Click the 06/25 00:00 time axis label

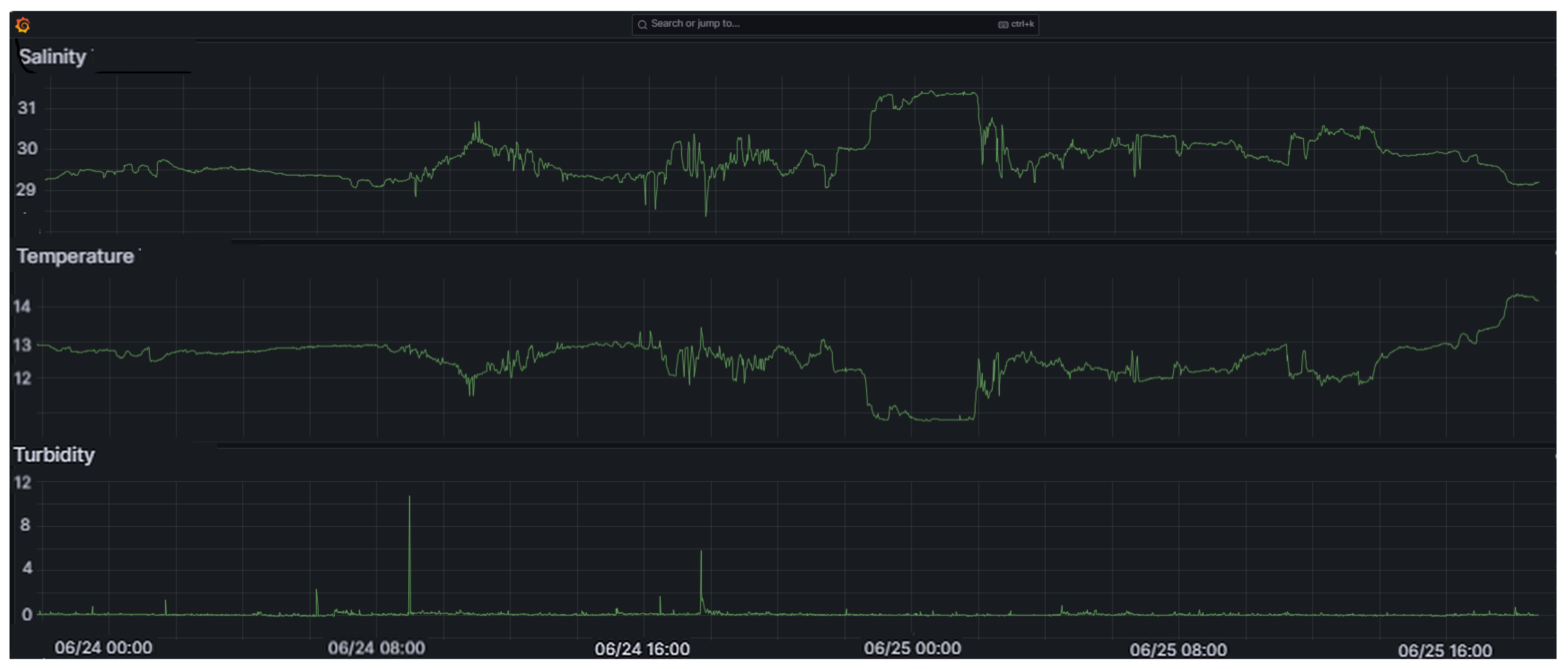[x=912, y=648]
